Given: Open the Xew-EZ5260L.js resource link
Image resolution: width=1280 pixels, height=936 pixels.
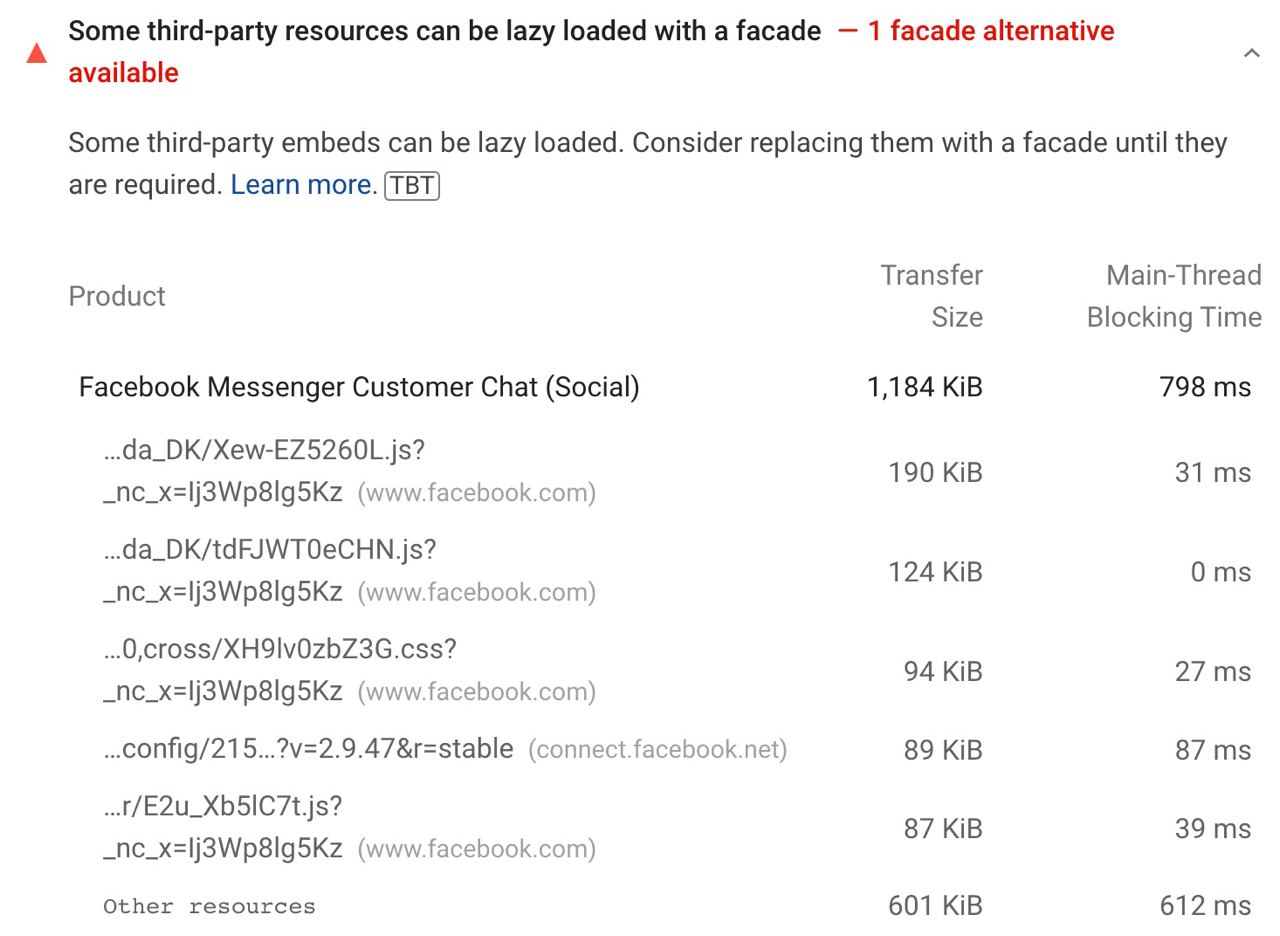Looking at the screenshot, I should pos(264,471).
